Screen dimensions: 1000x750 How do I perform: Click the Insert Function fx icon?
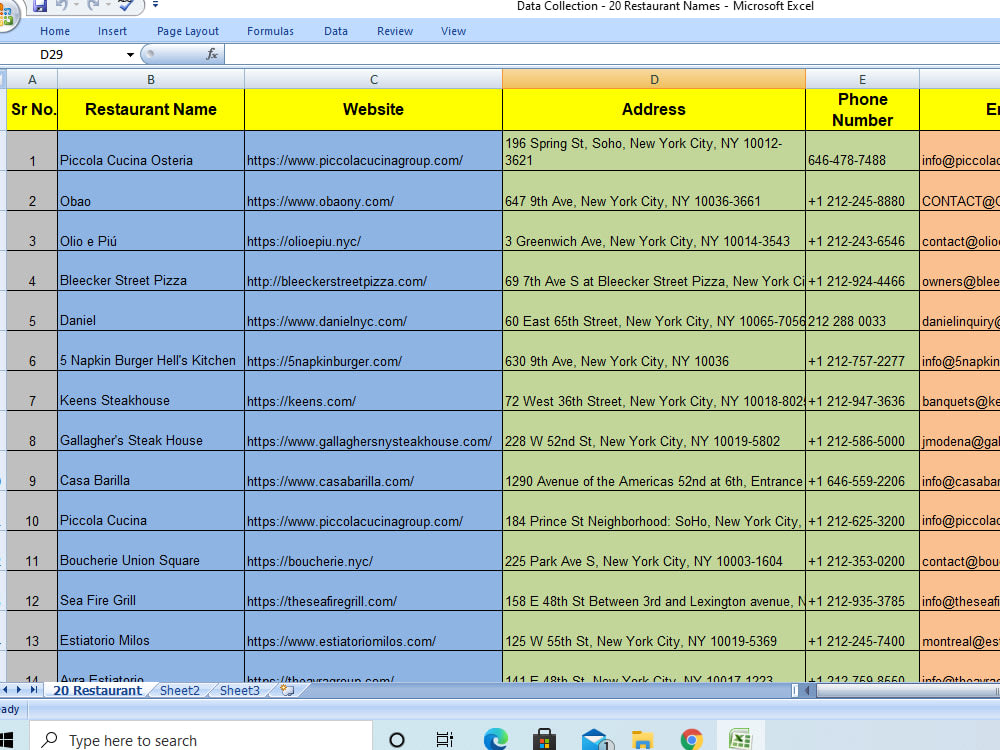[212, 55]
